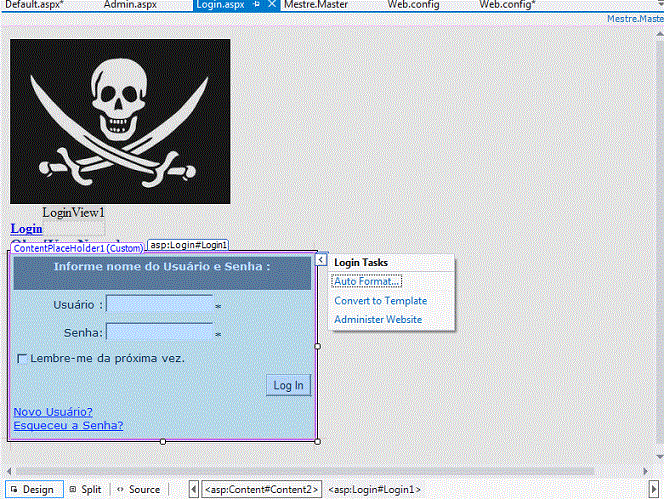Select the pirate flag image
Viewport: 664px width, 499px height.
tap(120, 122)
